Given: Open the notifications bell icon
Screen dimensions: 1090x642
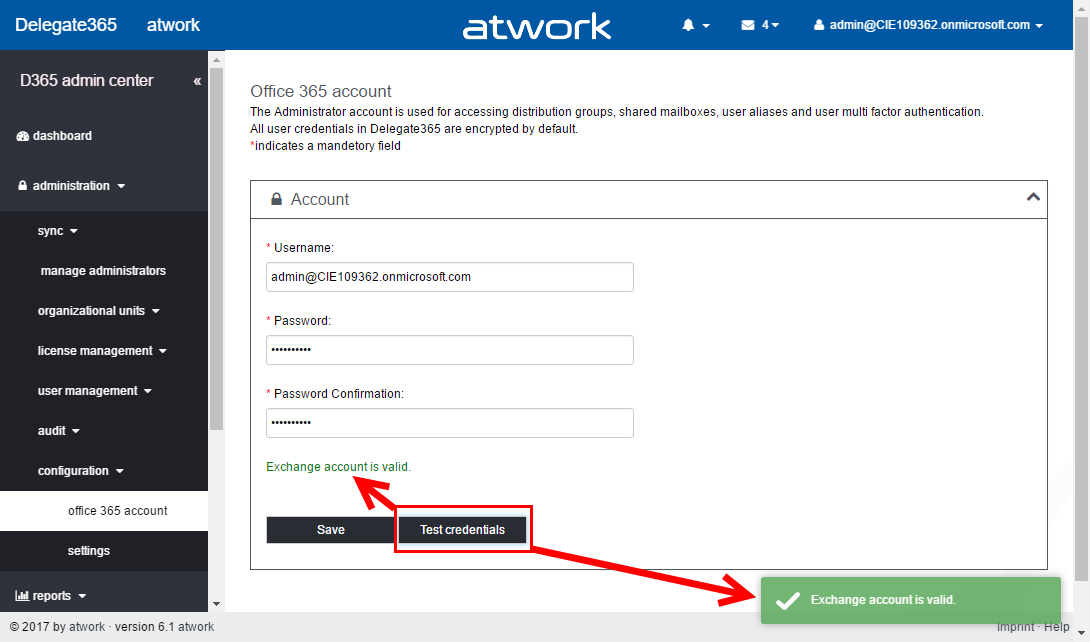Looking at the screenshot, I should [x=688, y=25].
